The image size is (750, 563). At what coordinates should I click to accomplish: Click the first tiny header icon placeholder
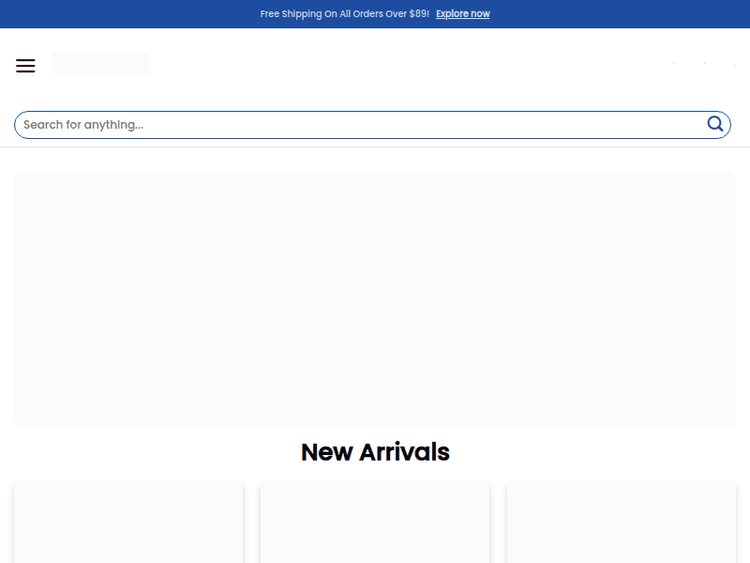click(673, 64)
